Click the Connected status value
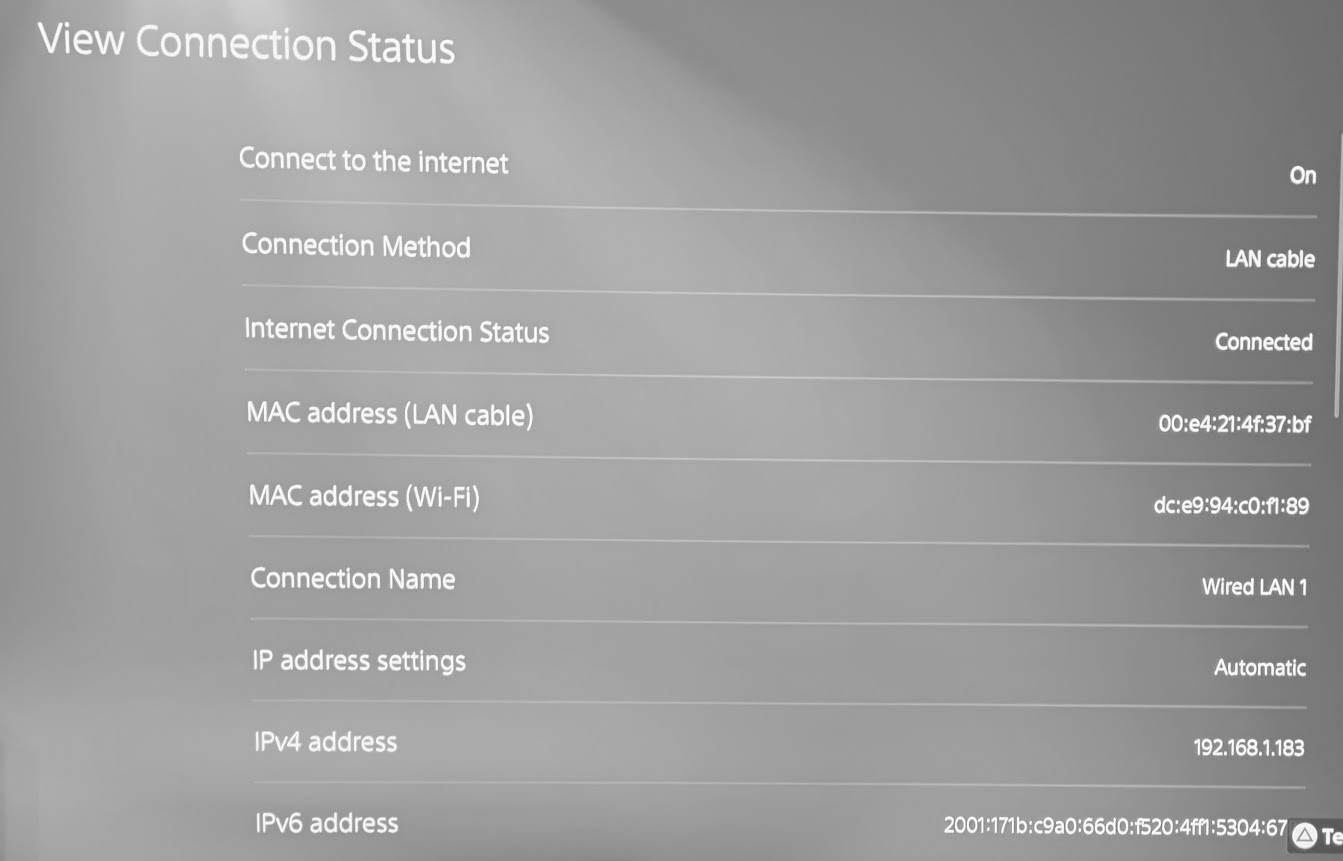This screenshot has height=861, width=1343. 1263,342
